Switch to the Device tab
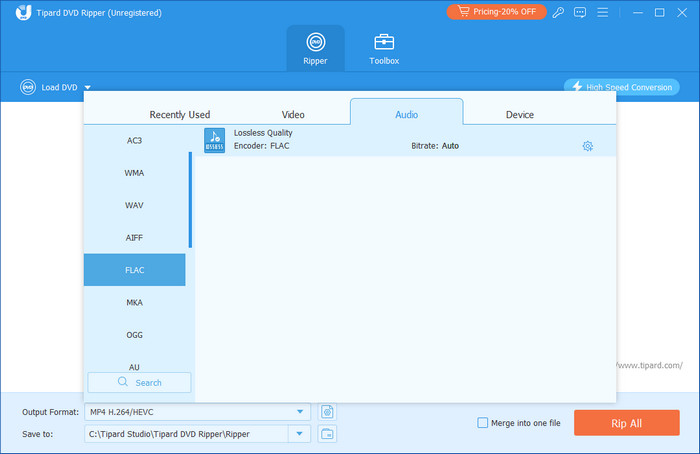700x454 pixels. point(520,115)
